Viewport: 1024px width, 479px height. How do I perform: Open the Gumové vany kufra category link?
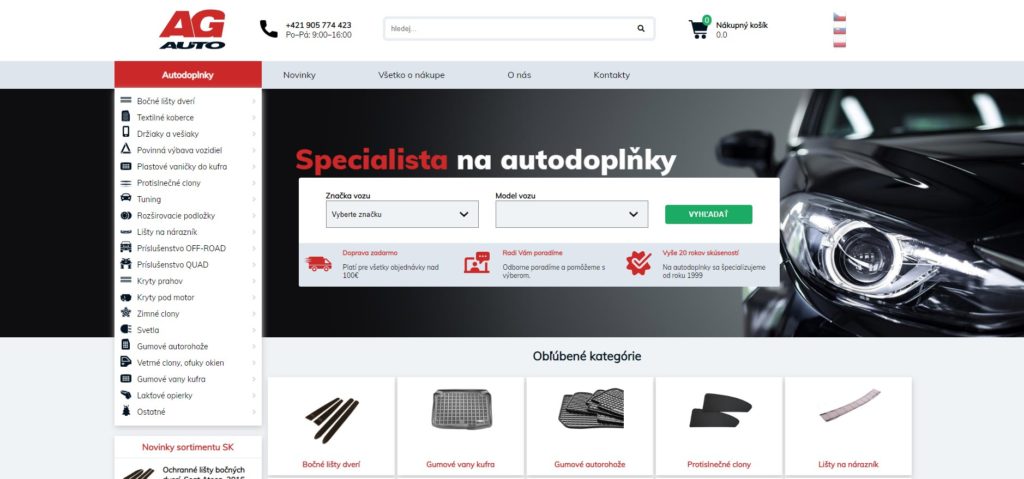coord(460,465)
